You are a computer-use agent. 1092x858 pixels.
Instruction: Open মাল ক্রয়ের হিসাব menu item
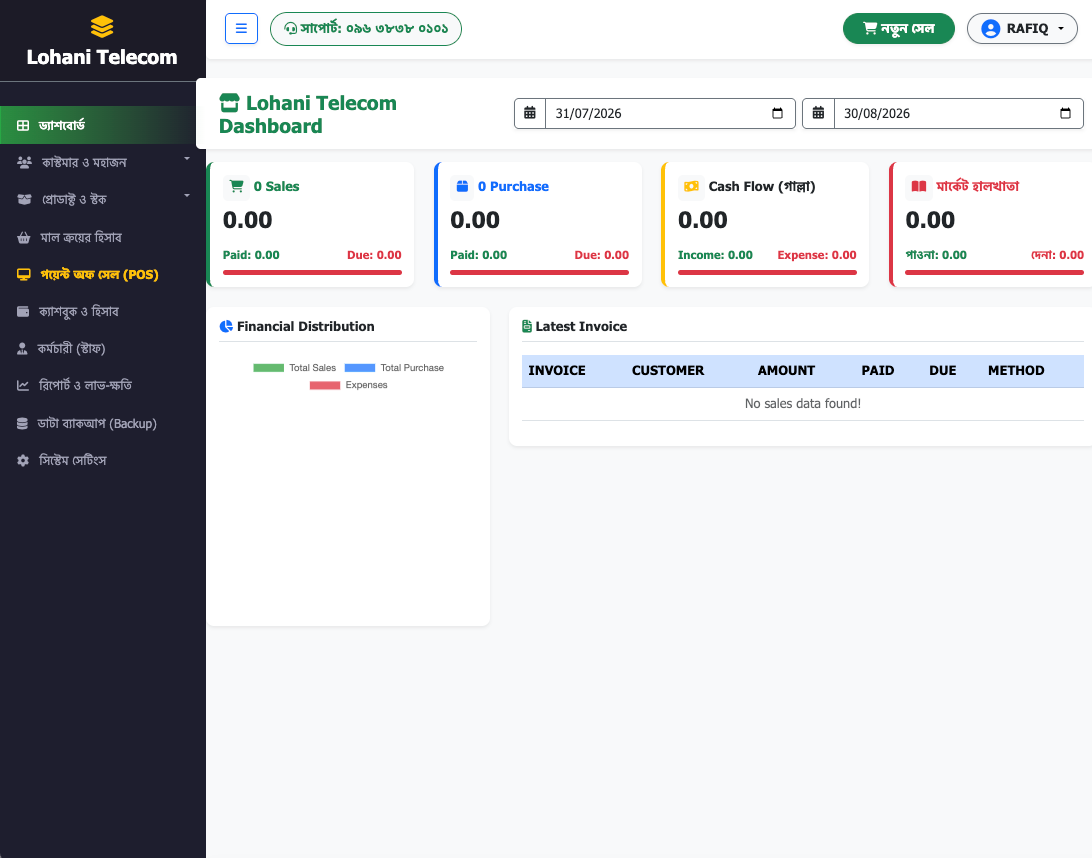98,237
